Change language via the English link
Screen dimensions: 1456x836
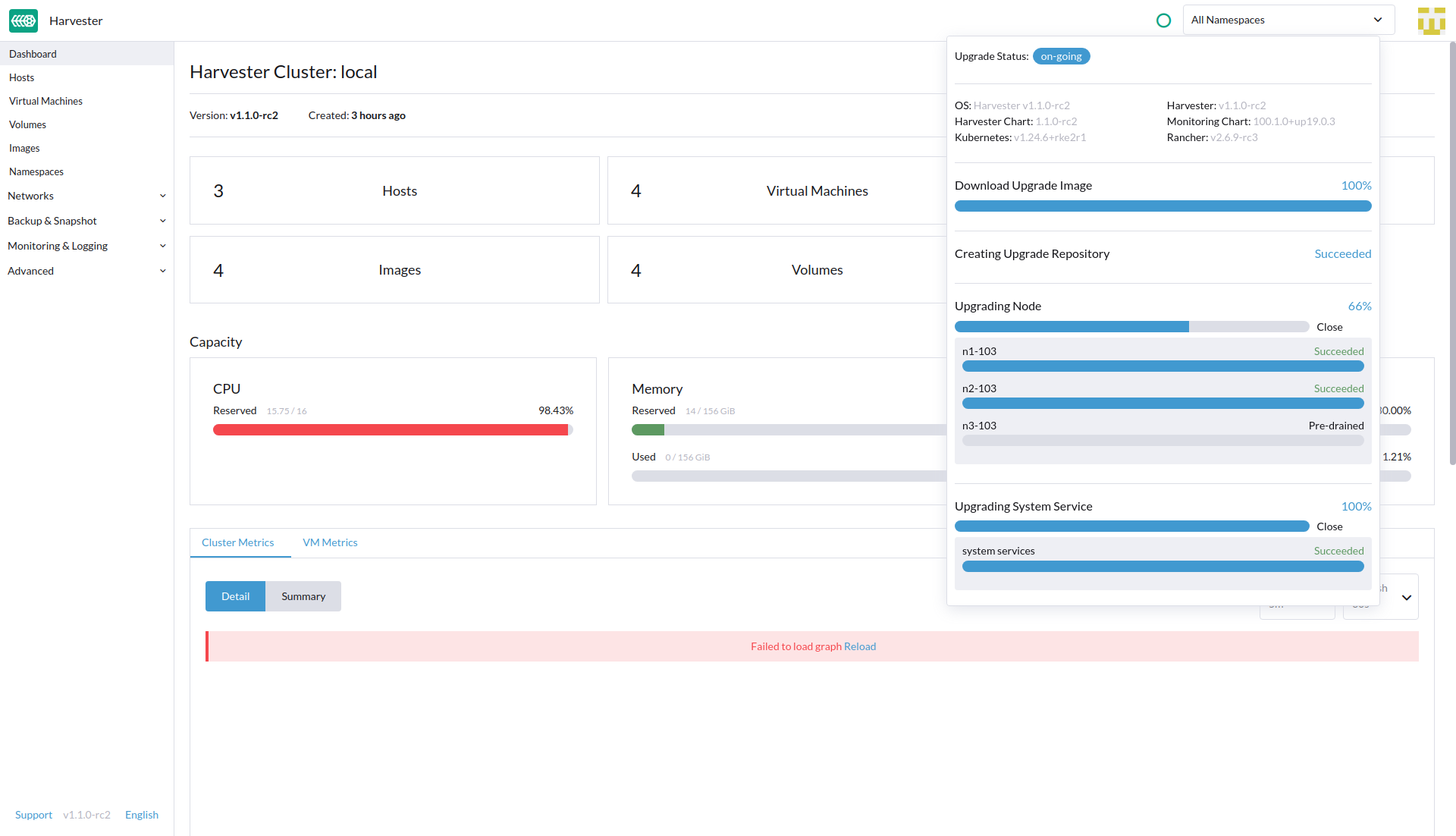pos(142,815)
